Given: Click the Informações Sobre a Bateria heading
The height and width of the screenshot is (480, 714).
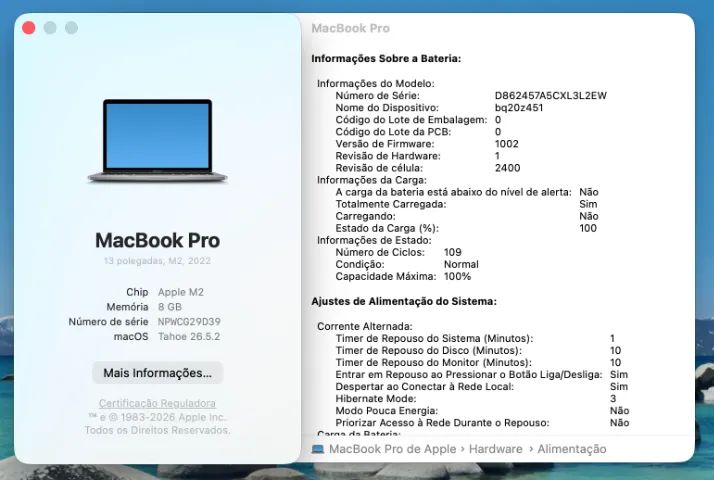Looking at the screenshot, I should coord(386,58).
